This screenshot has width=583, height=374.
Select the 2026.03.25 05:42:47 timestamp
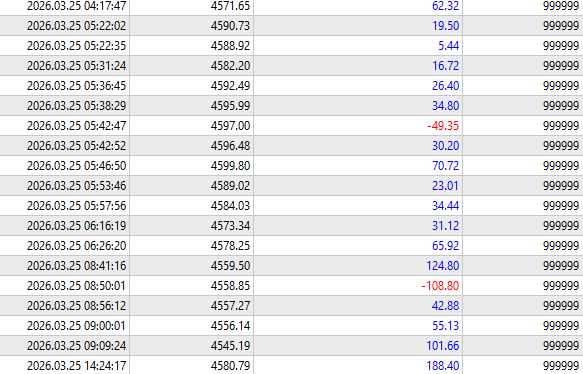coord(77,126)
